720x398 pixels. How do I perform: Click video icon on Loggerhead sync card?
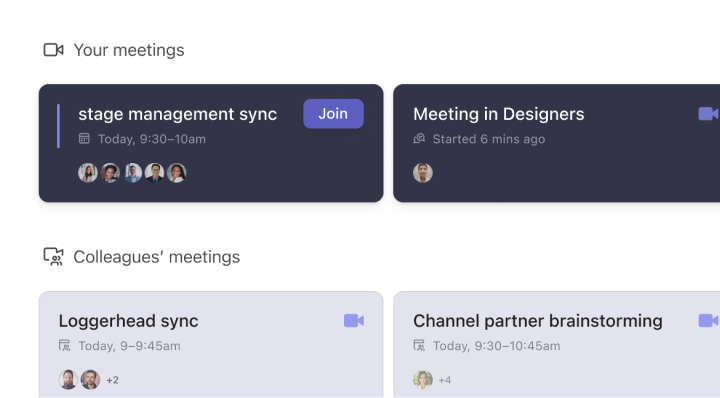point(354,320)
